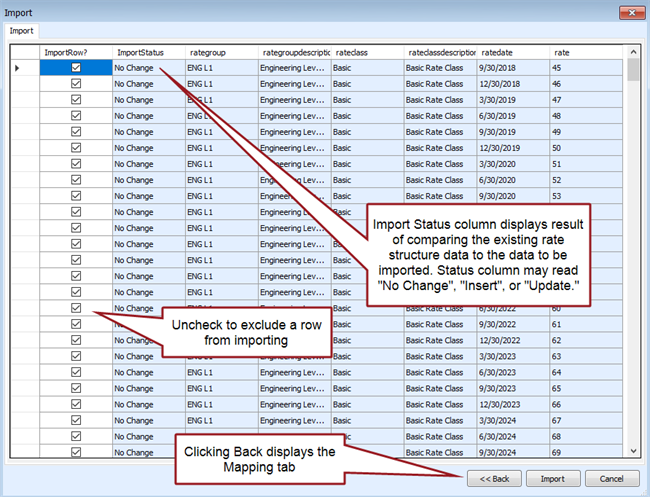Viewport: 650px width, 497px height.
Task: Uncheck ImportRow for the 9/30/2018 row
Action: click(76, 68)
